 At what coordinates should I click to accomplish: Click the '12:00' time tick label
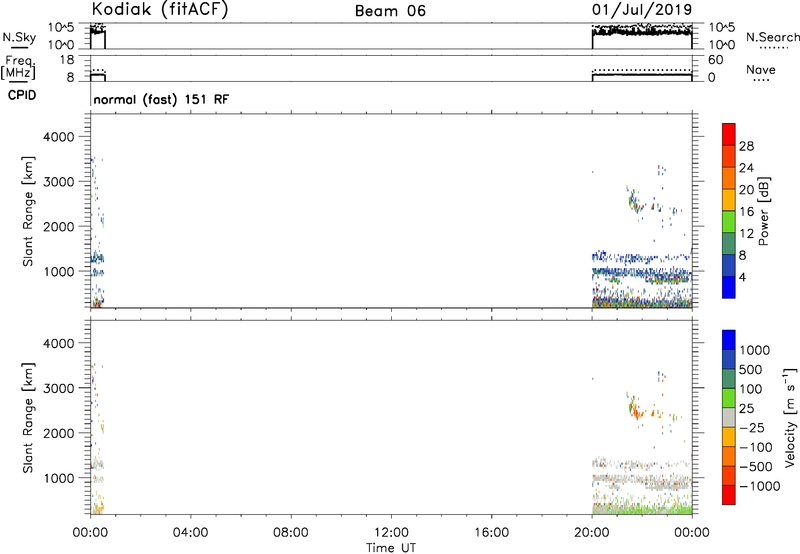(x=391, y=533)
